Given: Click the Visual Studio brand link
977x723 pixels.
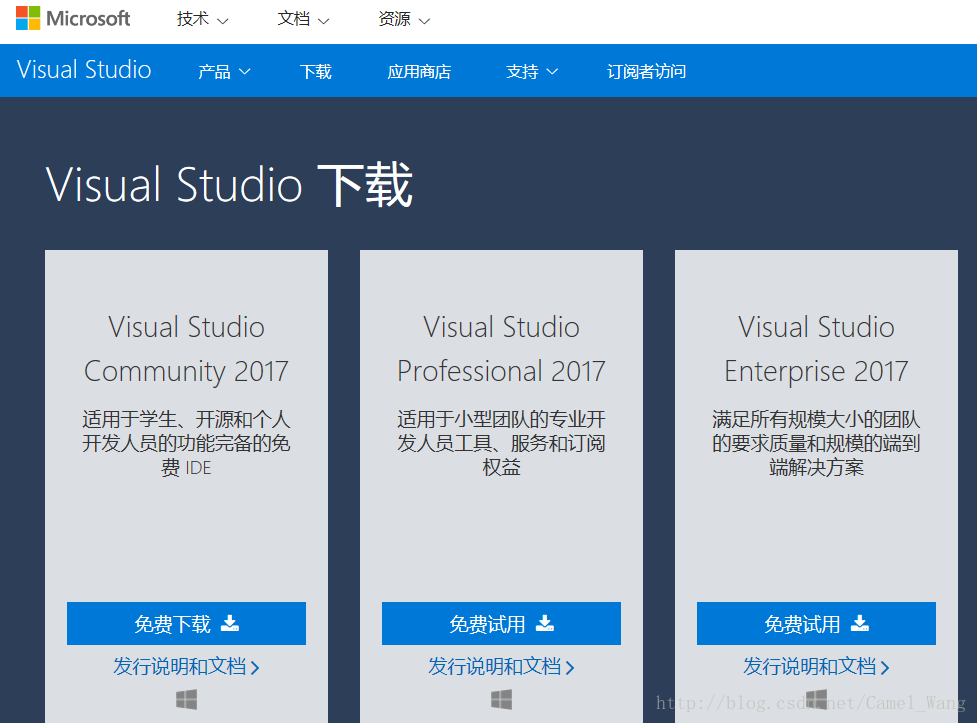Looking at the screenshot, I should tap(84, 70).
